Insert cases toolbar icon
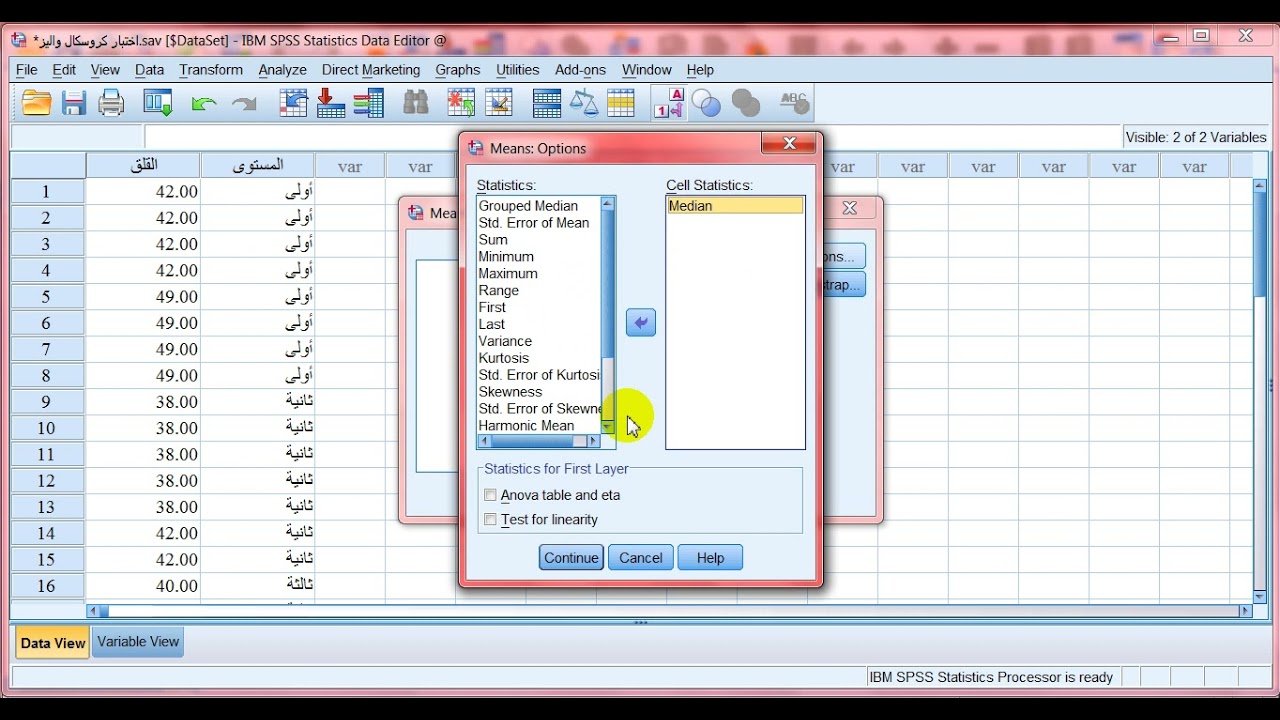 461,103
